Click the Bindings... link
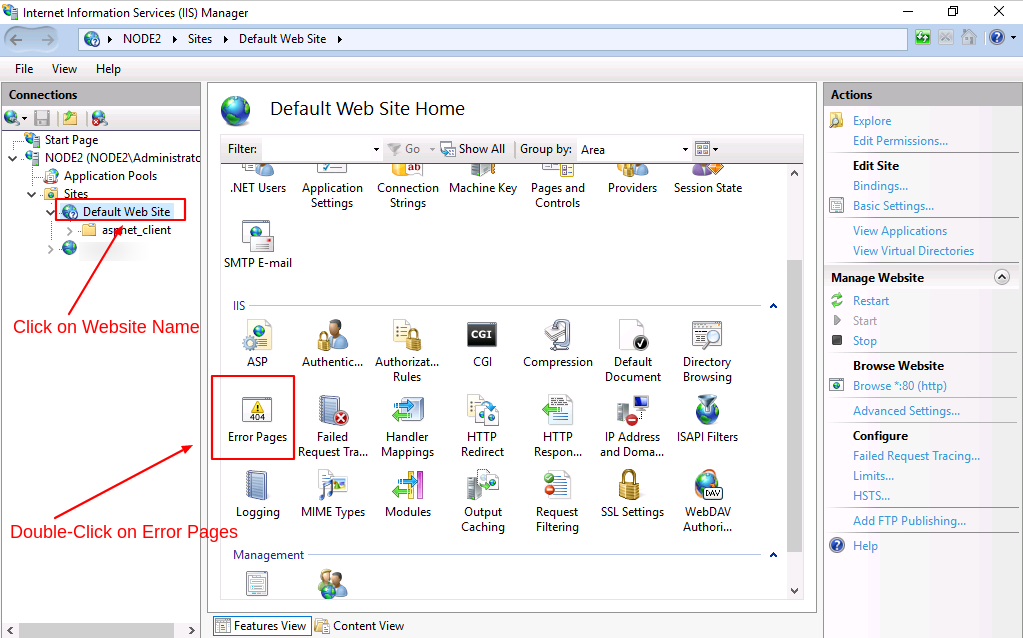This screenshot has height=638, width=1023. click(x=880, y=186)
